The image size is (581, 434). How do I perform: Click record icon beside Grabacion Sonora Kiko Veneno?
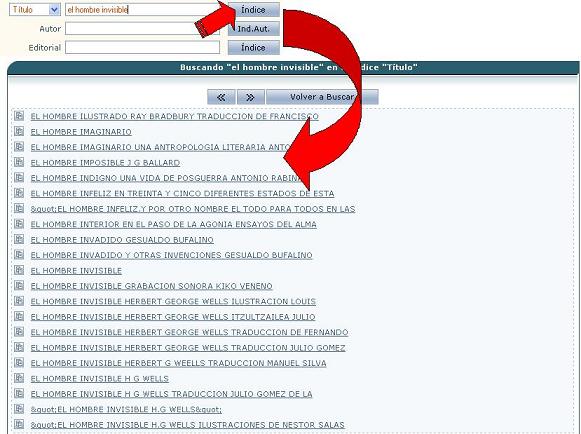(x=19, y=285)
